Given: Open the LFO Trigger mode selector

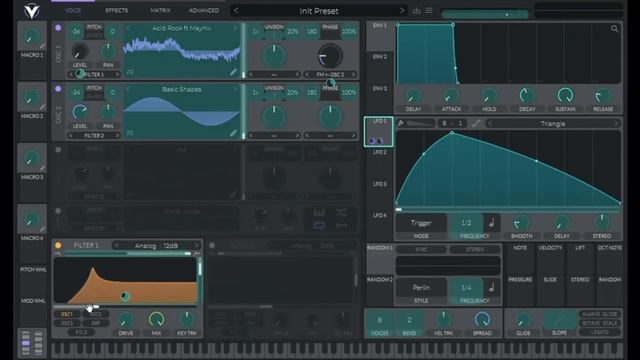Looking at the screenshot, I should (421, 223).
